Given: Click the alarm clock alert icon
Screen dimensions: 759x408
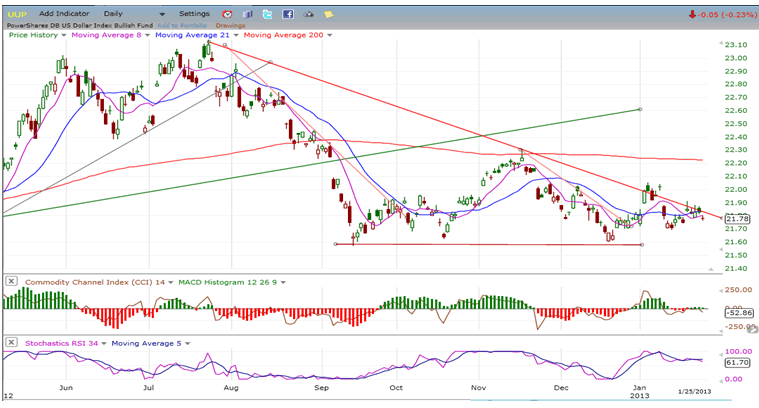Looking at the screenshot, I should (228, 14).
